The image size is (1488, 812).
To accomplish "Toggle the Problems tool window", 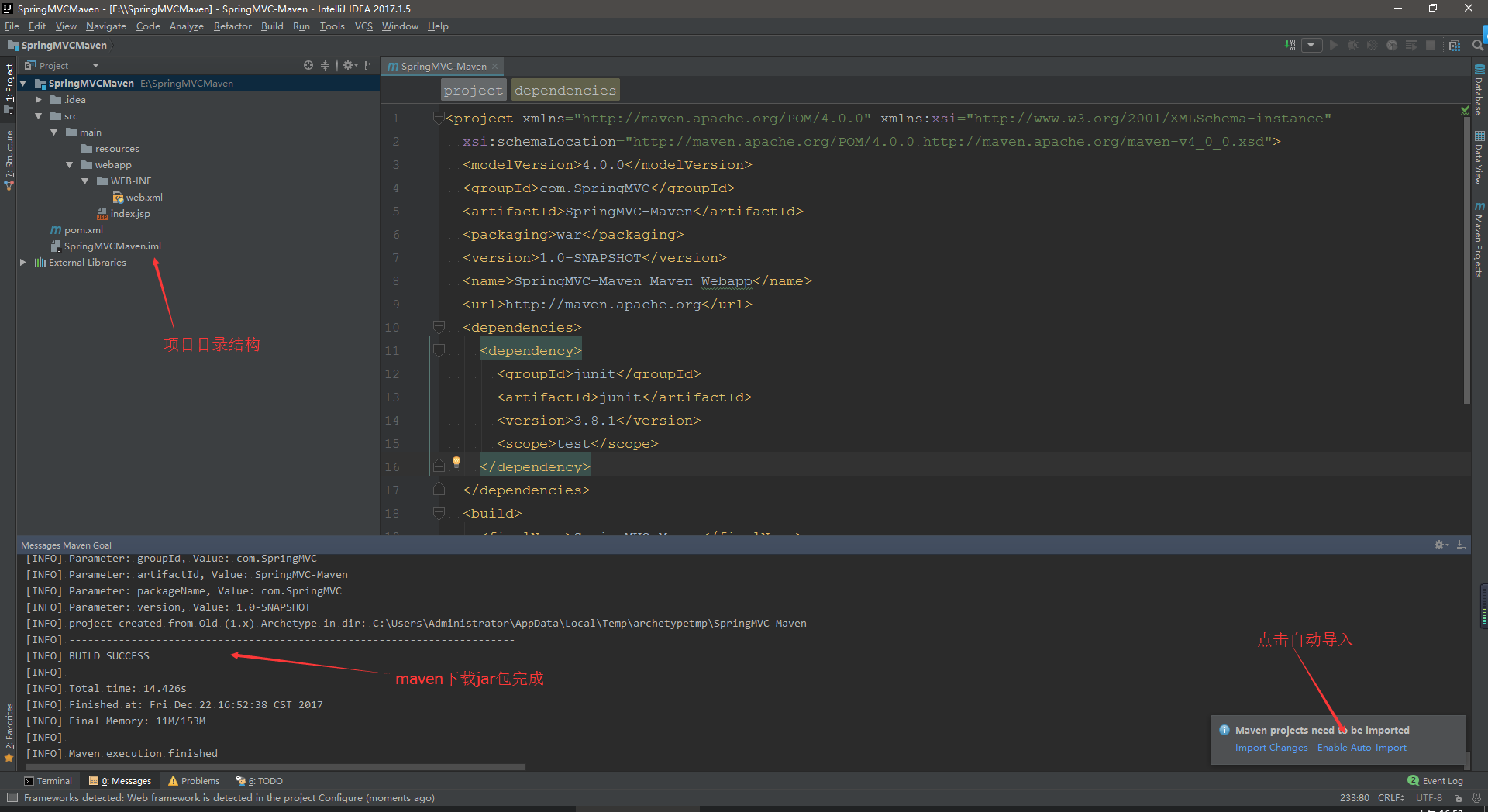I will pyautogui.click(x=194, y=781).
